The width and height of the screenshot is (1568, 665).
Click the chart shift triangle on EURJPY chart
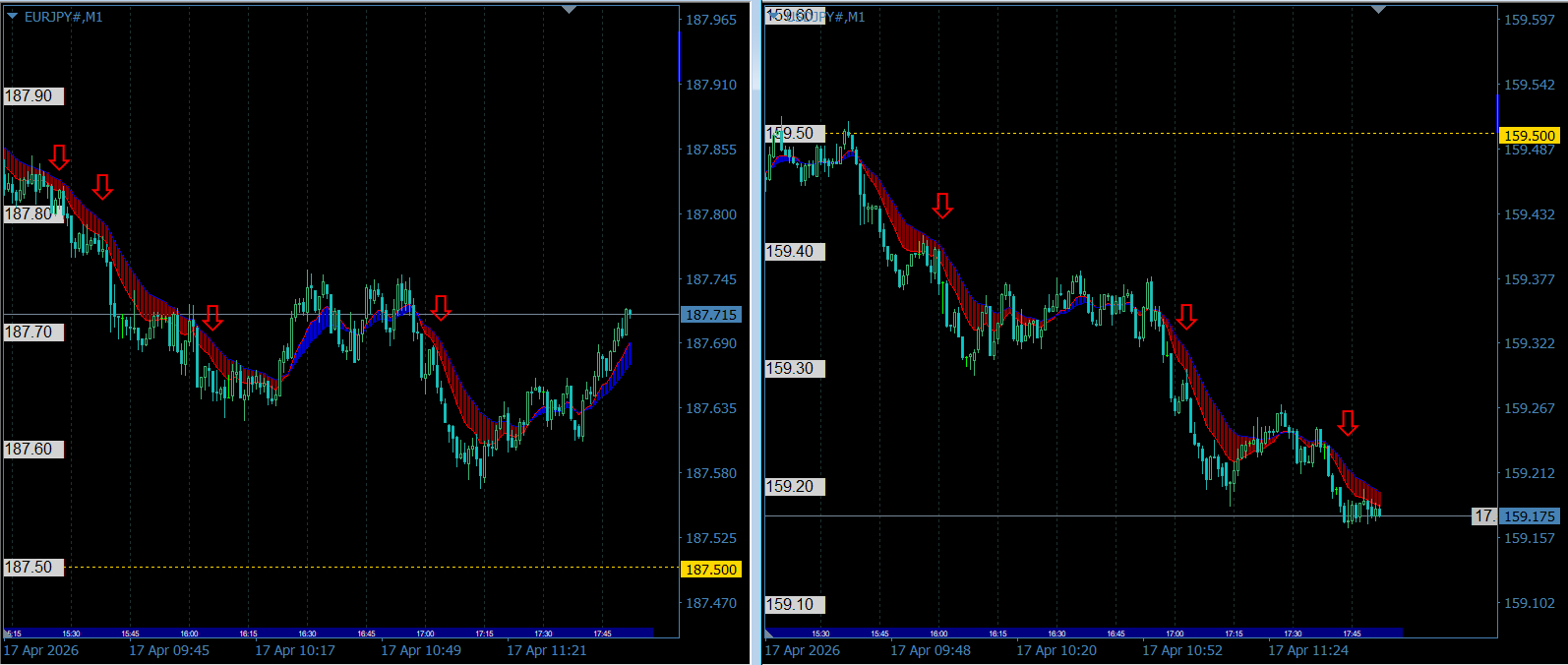pyautogui.click(x=569, y=9)
